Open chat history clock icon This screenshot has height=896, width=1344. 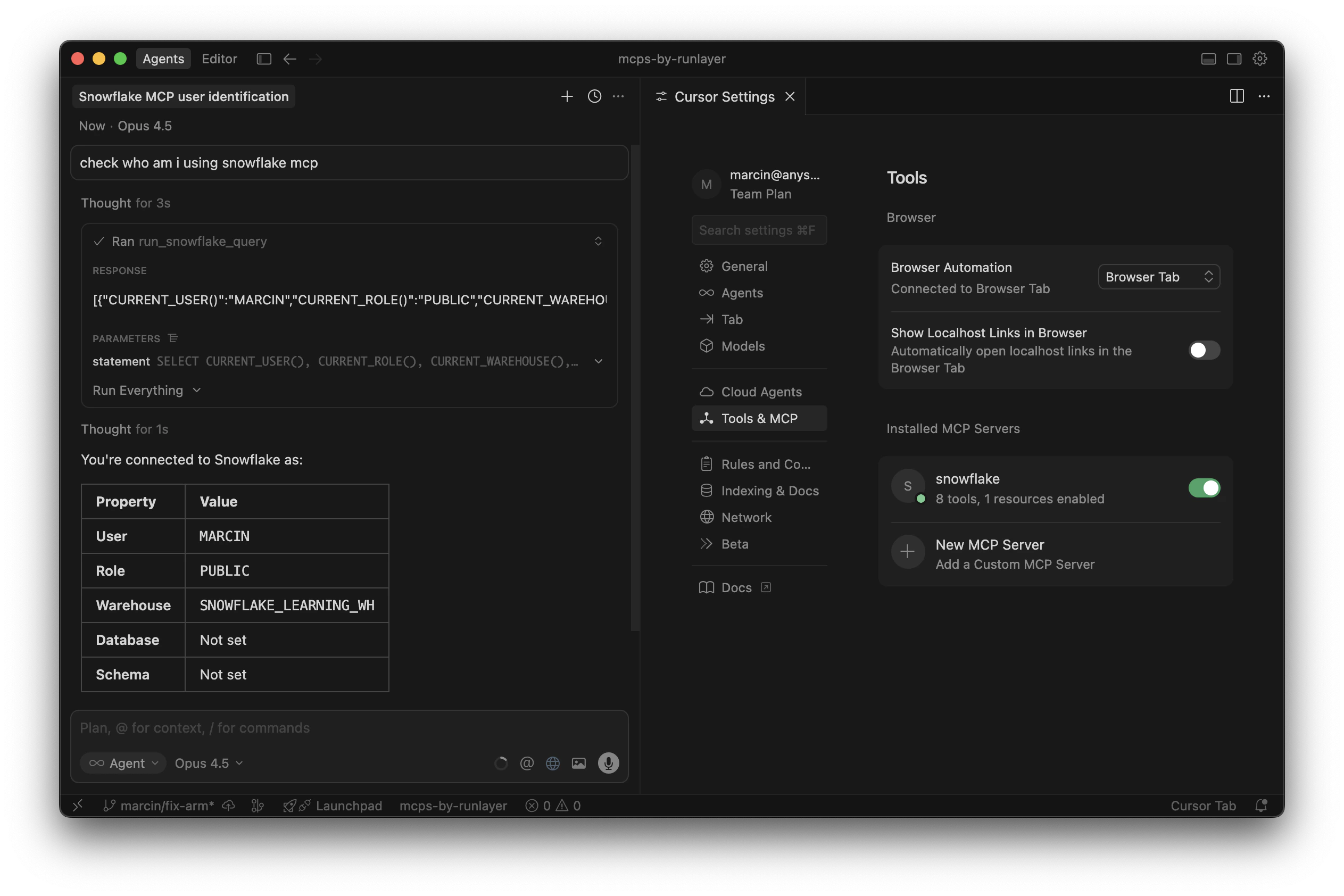[594, 96]
